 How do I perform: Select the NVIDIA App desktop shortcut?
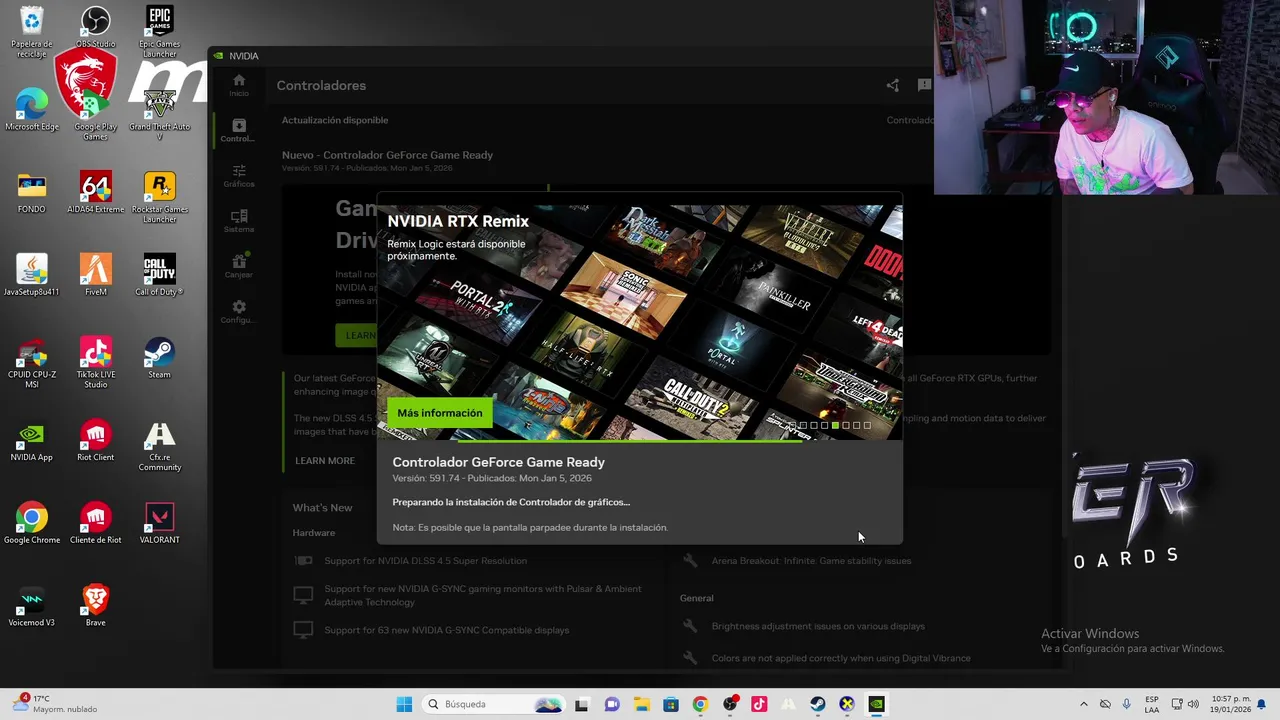point(32,442)
